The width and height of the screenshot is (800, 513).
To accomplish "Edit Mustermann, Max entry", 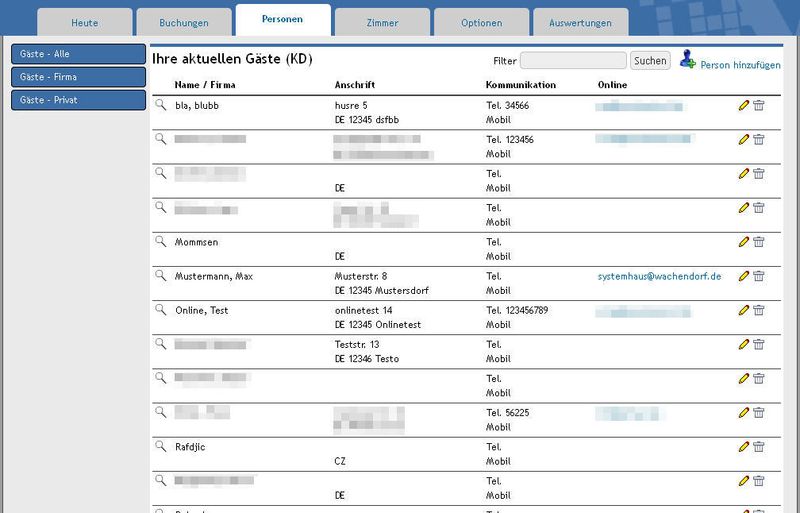I will (744, 276).
